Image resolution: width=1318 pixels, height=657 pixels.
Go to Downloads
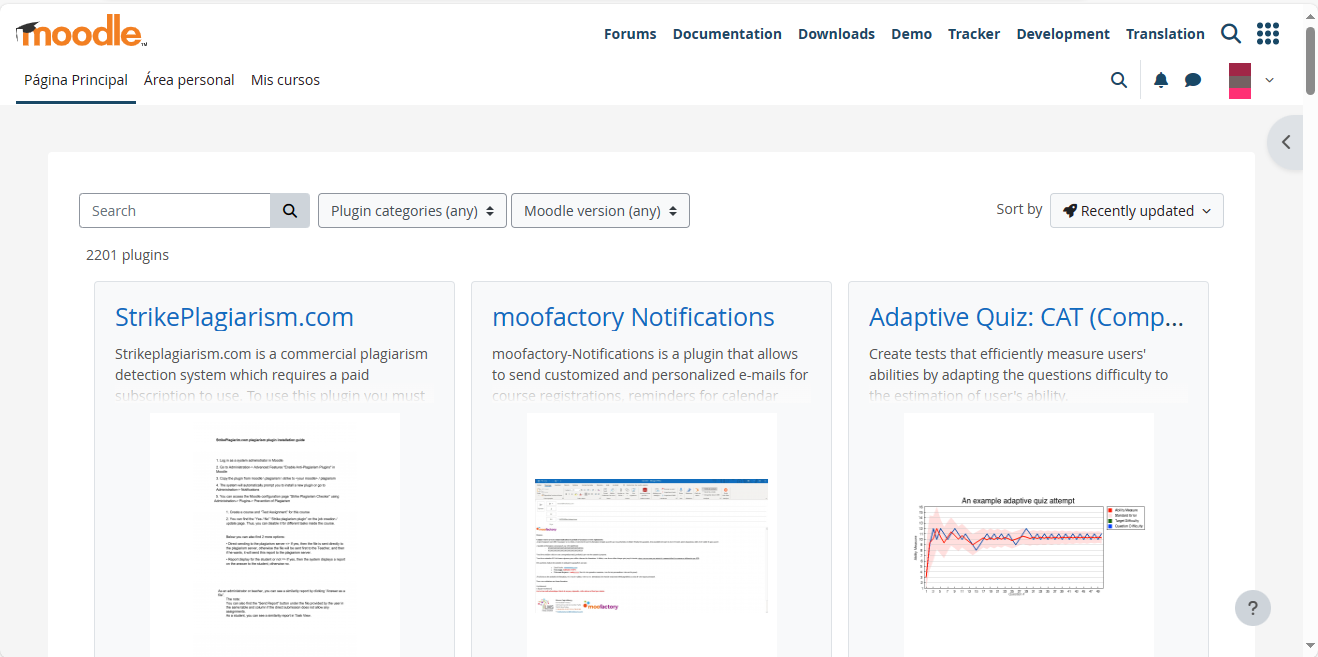pyautogui.click(x=836, y=34)
